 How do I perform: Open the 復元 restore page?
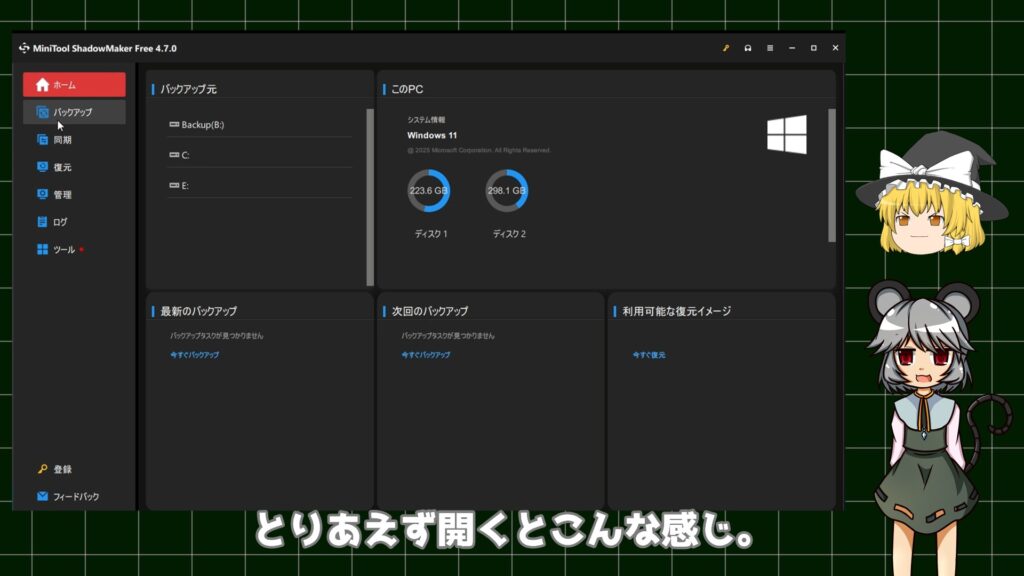[x=74, y=167]
